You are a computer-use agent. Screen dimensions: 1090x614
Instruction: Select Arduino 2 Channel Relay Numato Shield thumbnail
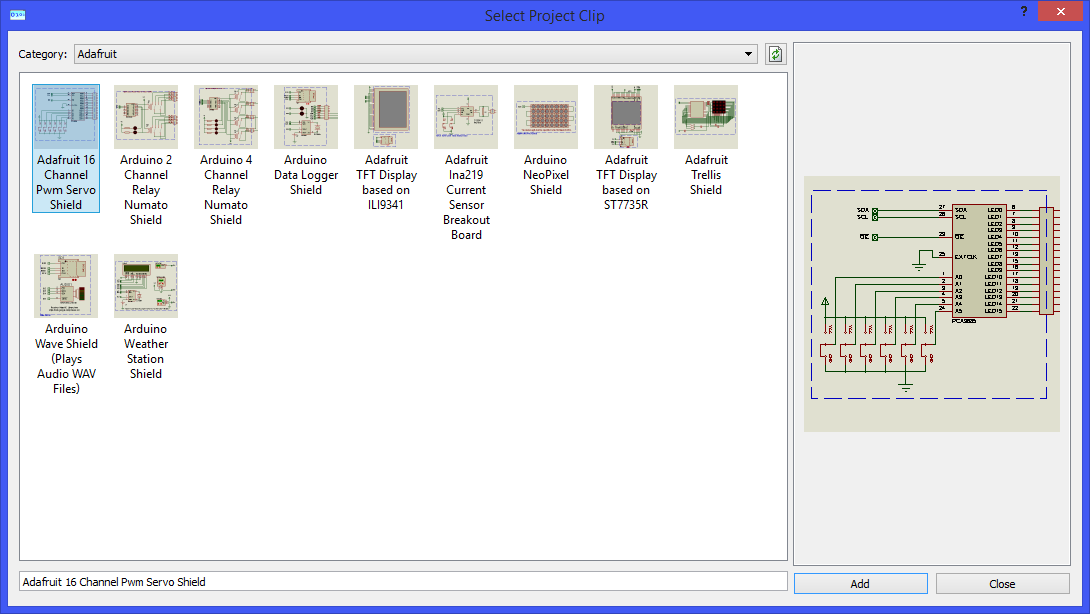click(146, 117)
